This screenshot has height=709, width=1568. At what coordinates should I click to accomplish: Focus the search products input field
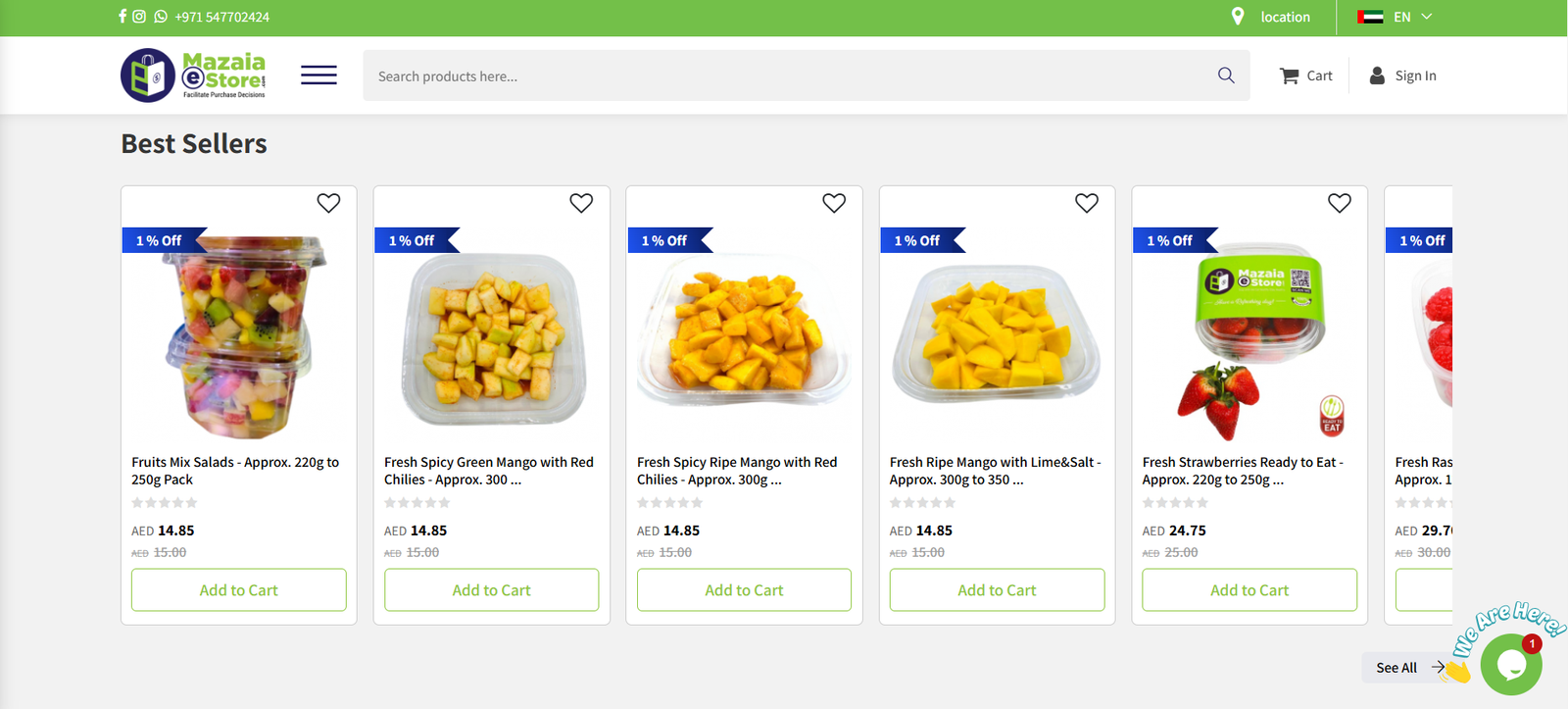click(x=784, y=76)
